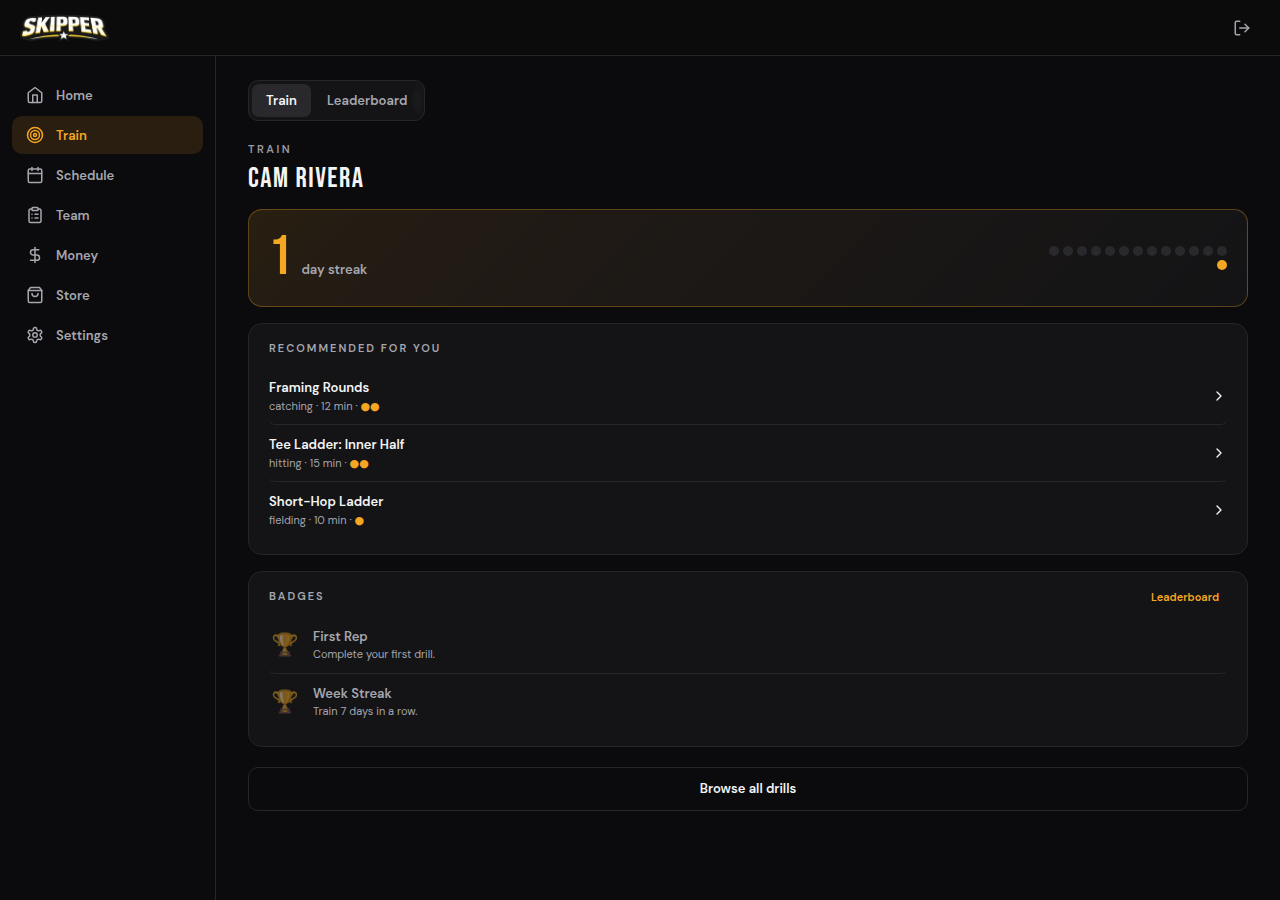Click the Store shopping bag icon

pyautogui.click(x=35, y=295)
